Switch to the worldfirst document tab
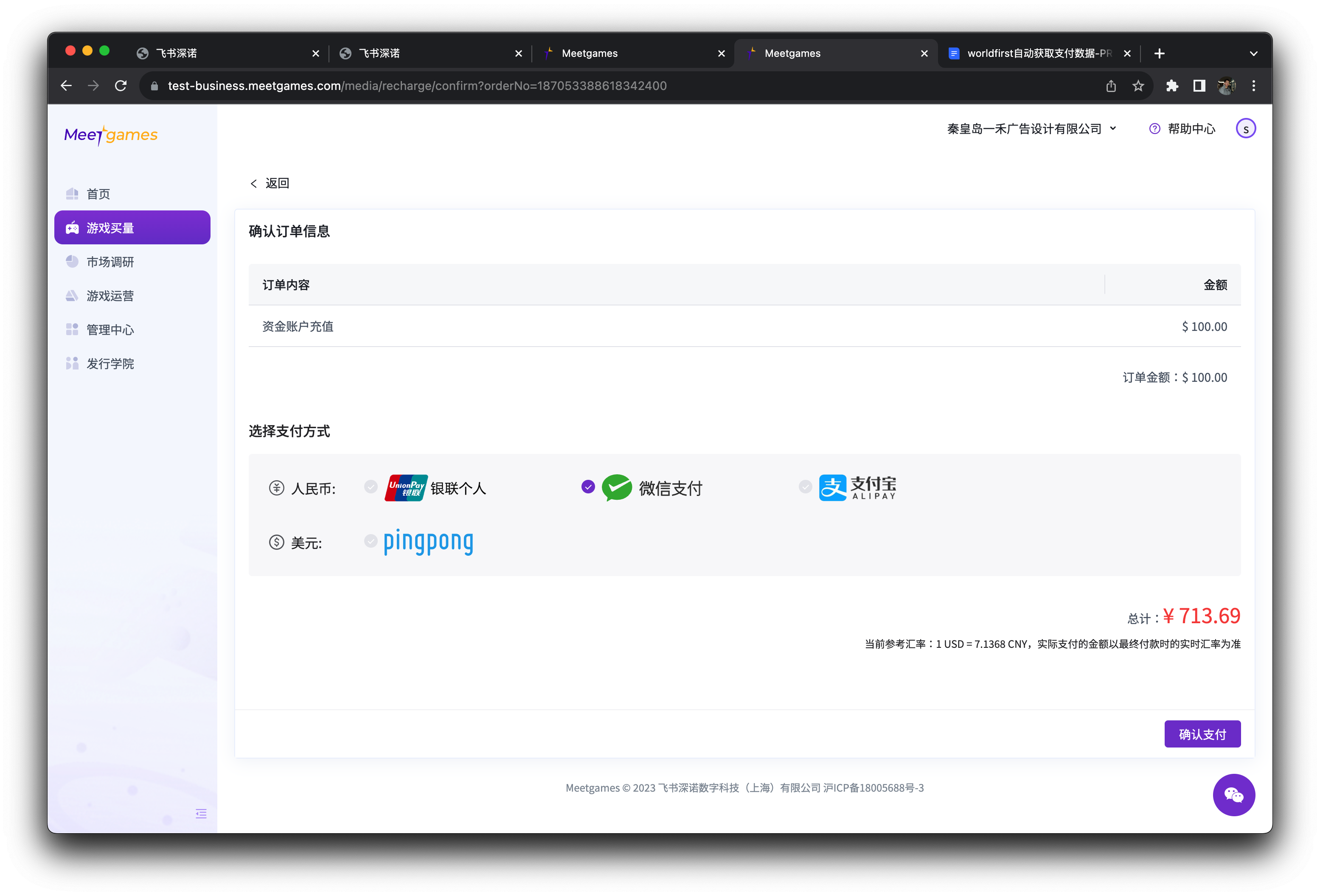 pos(1034,53)
